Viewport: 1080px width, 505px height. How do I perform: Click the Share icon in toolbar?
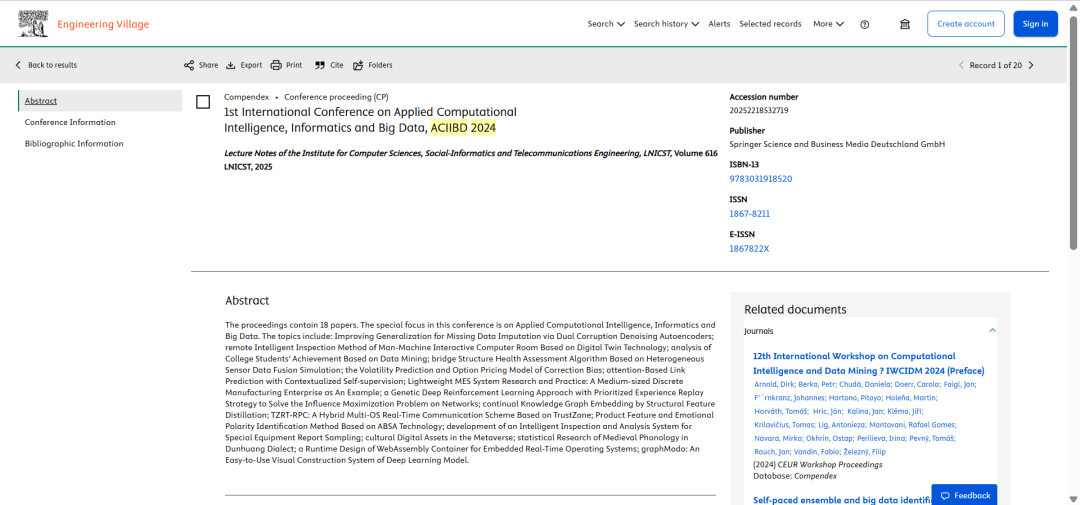(x=189, y=65)
